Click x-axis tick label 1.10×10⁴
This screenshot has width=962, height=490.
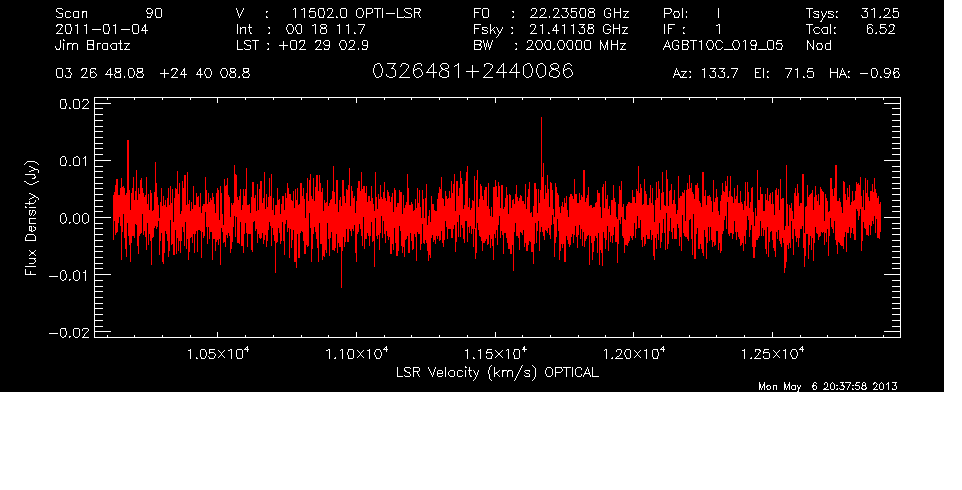coord(356,354)
